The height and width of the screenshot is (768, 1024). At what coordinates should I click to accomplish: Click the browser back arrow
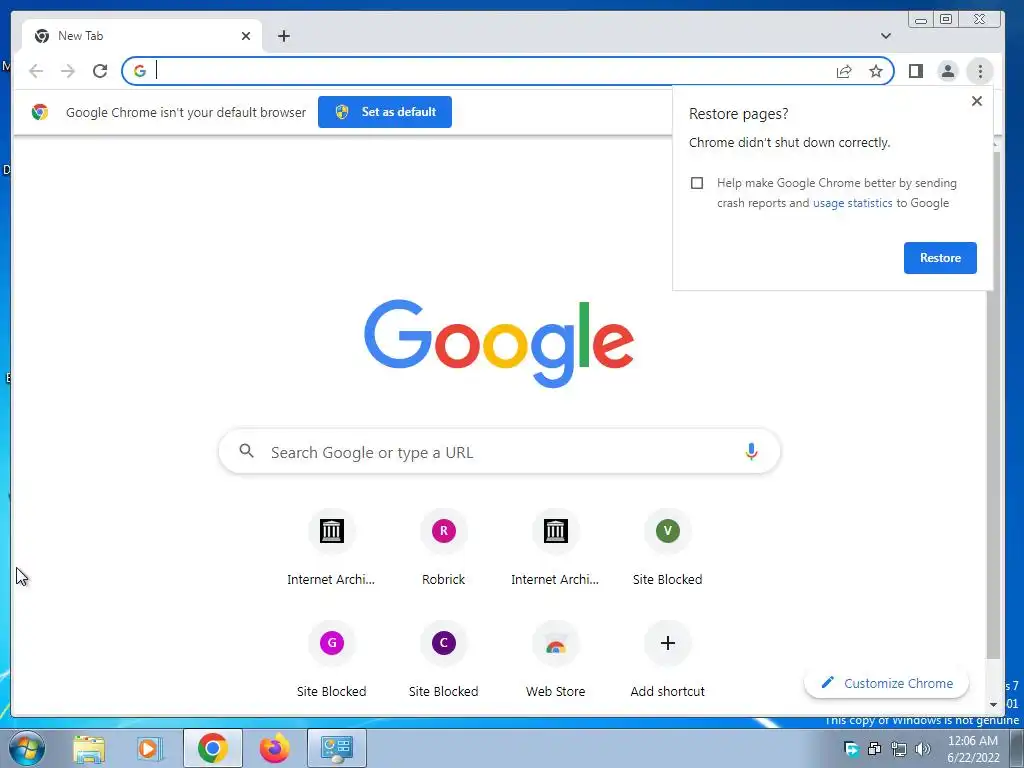pos(36,71)
